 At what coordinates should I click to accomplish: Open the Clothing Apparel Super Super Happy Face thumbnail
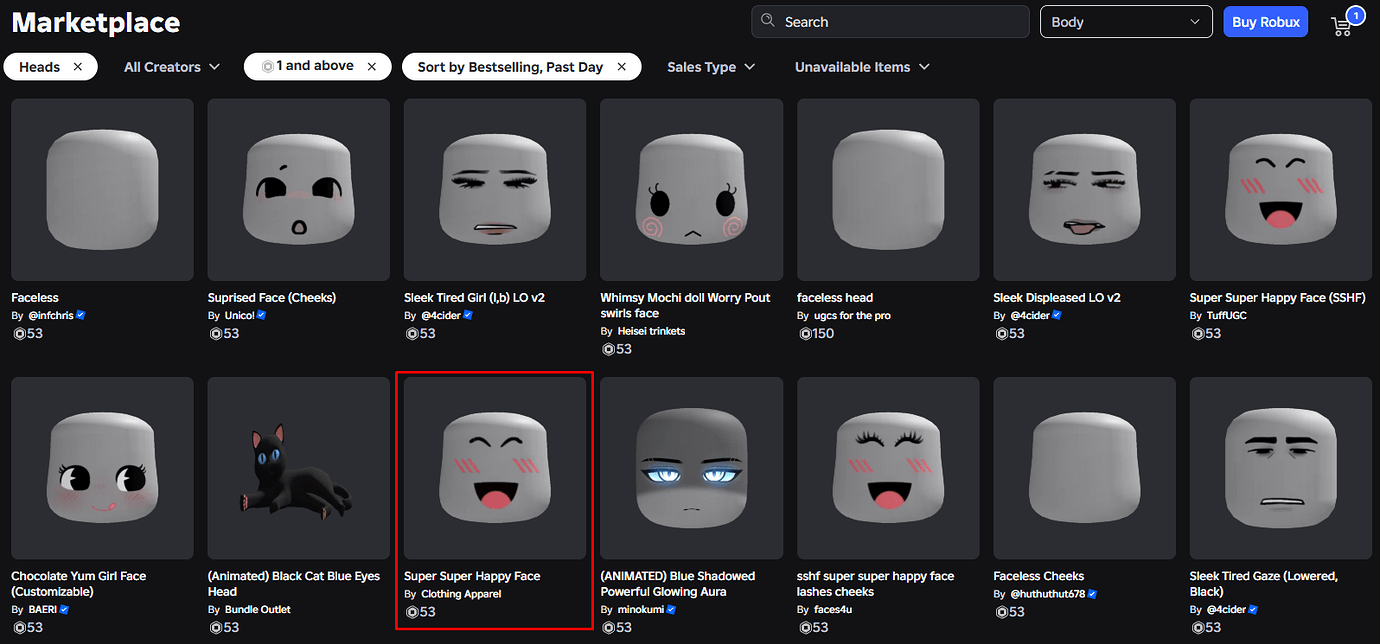[x=495, y=468]
